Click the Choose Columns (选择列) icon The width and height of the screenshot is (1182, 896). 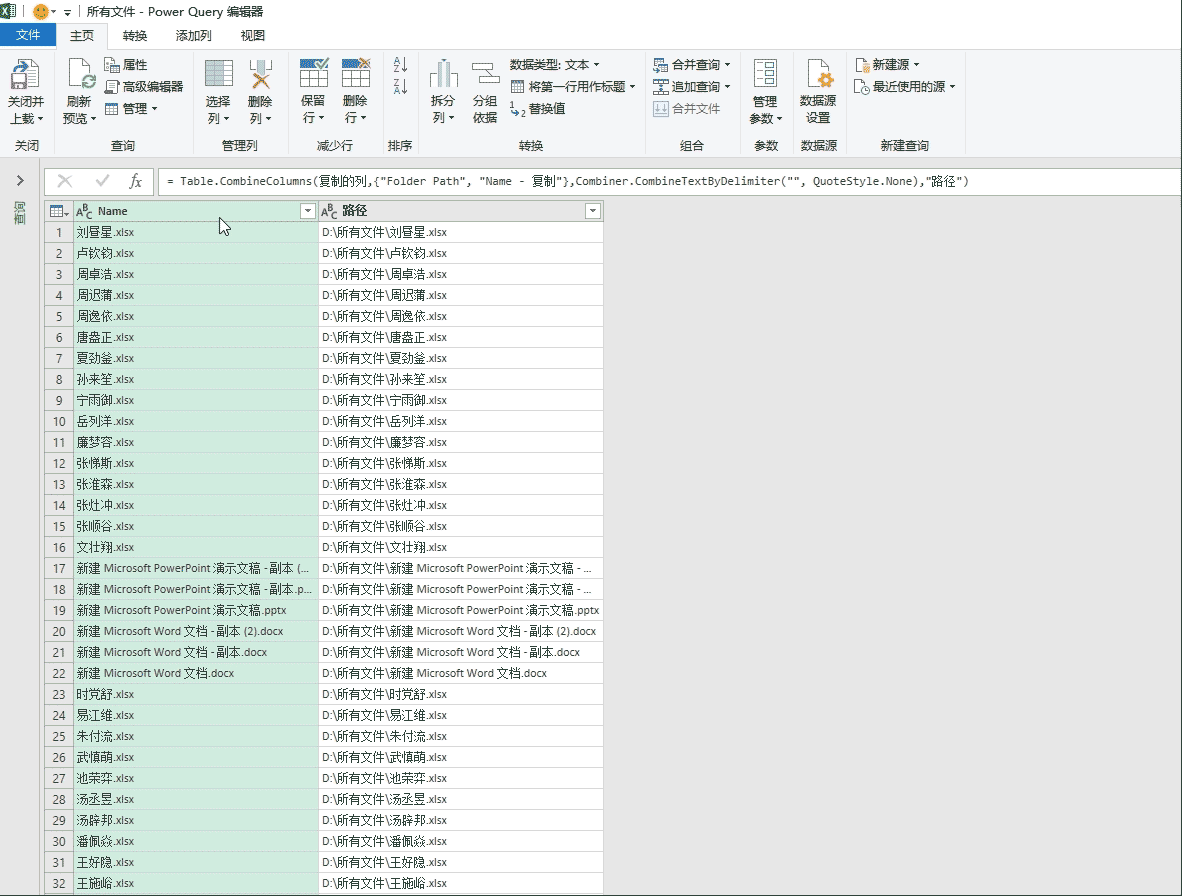pyautogui.click(x=219, y=75)
